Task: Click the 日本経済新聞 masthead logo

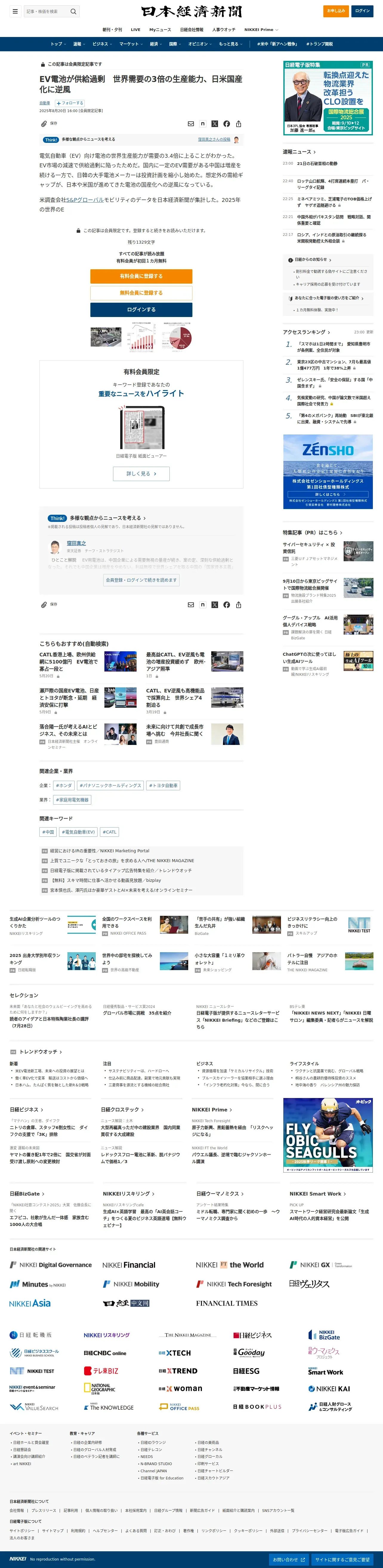Action: point(191,12)
